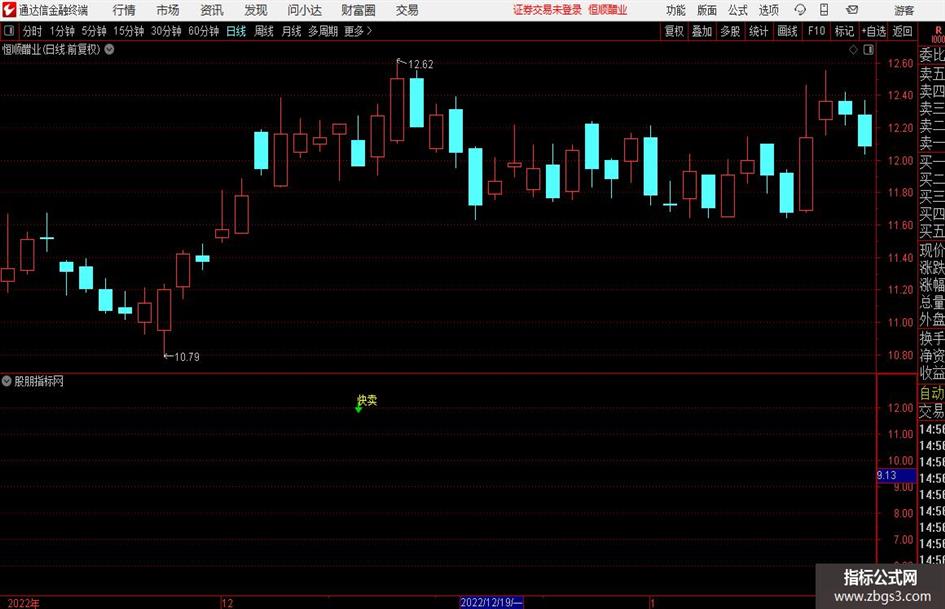
Task: Open the 发现 menu
Action: pos(256,10)
